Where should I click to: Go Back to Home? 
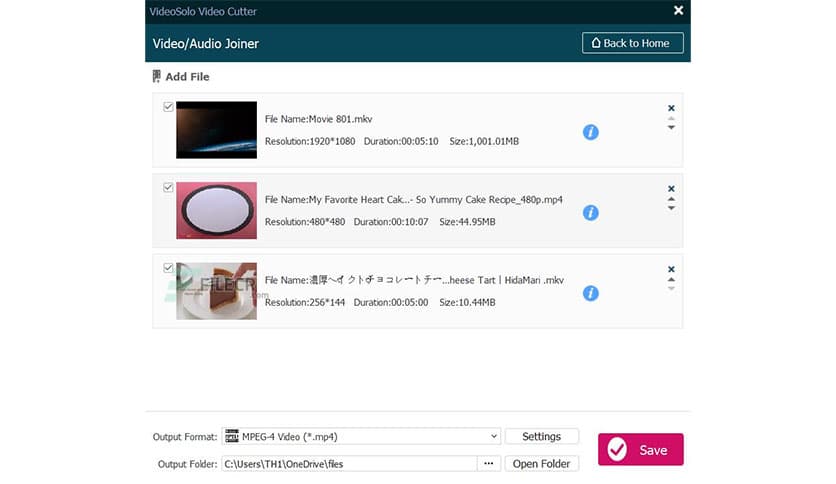pyautogui.click(x=632, y=43)
